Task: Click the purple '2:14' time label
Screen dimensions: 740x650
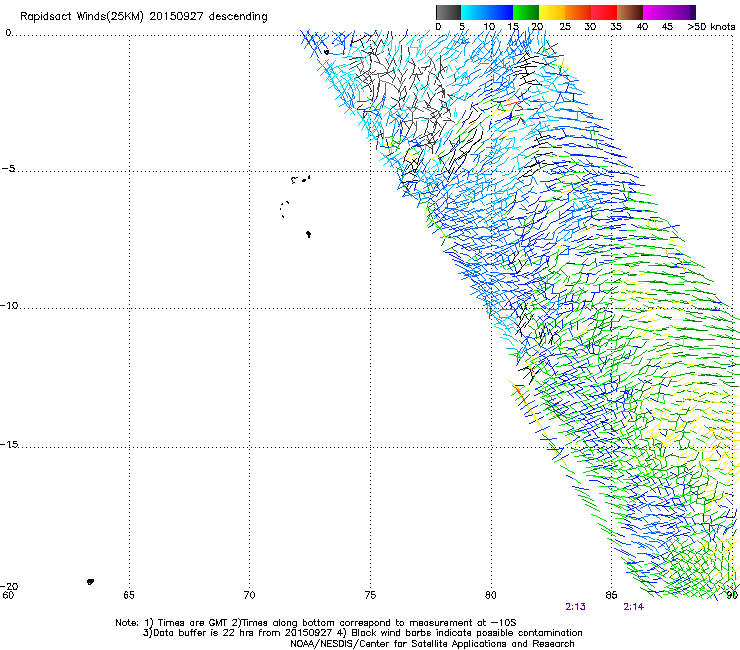Action: click(x=633, y=607)
